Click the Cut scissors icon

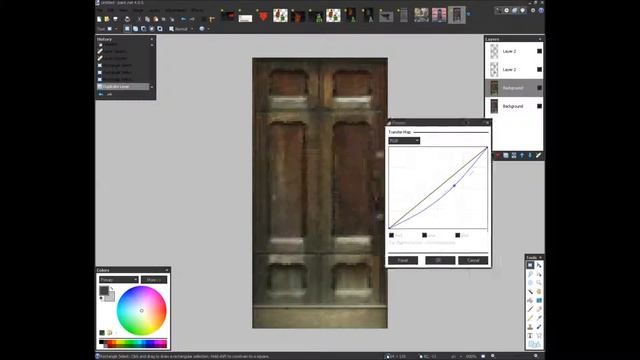point(139,19)
